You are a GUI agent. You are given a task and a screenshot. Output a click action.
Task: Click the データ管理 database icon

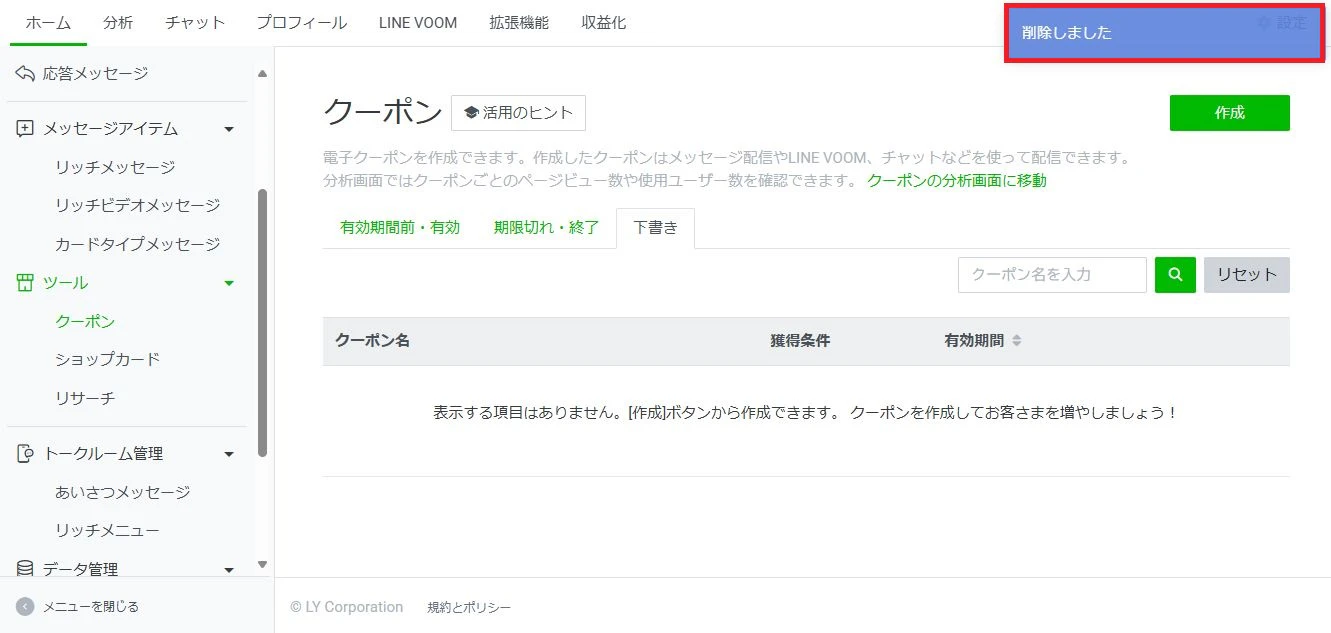[x=25, y=569]
